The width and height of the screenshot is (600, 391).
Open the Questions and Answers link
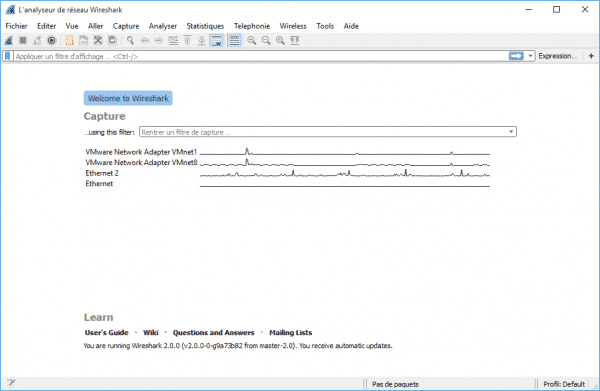click(x=214, y=332)
